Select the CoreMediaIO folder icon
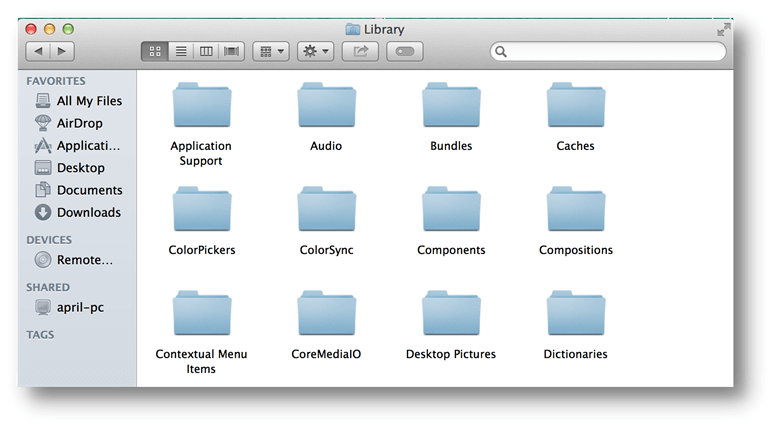Screen dimensions: 775x428 [x=326, y=313]
